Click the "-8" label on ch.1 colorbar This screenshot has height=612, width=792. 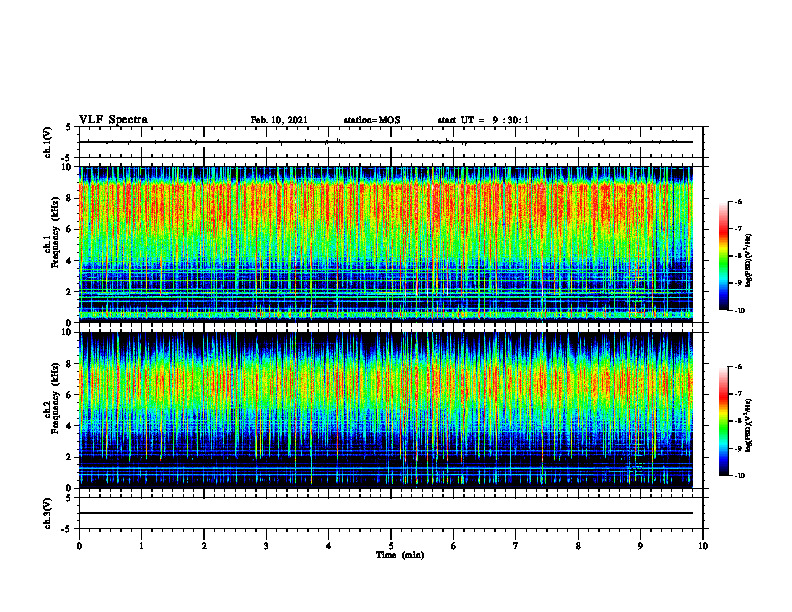pos(737,256)
